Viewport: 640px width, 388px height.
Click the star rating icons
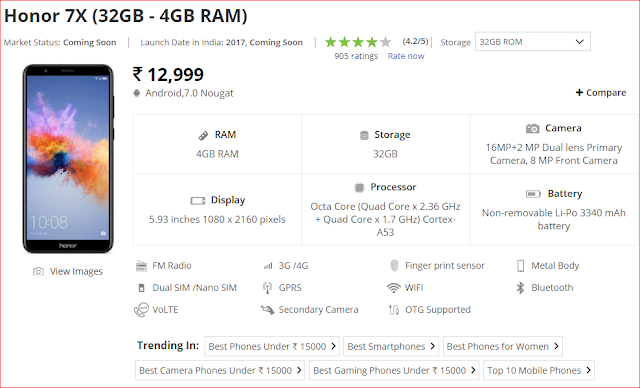[358, 42]
